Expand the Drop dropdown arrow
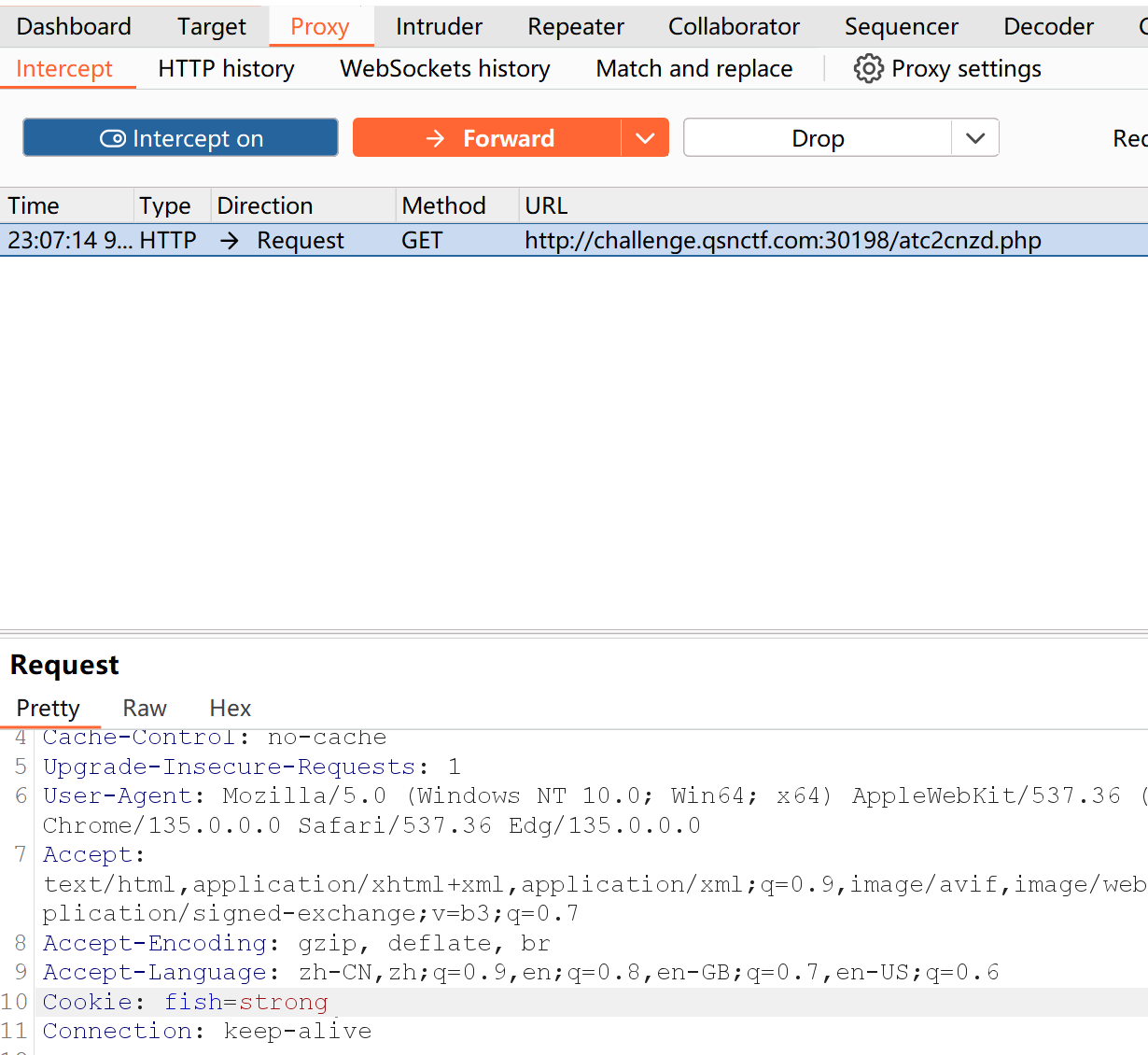 click(x=975, y=137)
